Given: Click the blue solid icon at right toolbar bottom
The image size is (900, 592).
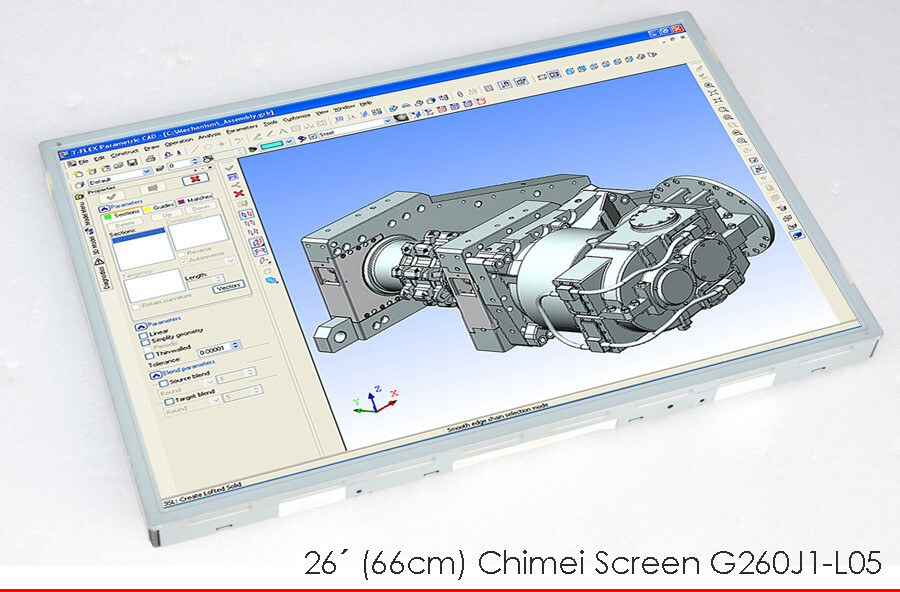Looking at the screenshot, I should click(x=797, y=235).
